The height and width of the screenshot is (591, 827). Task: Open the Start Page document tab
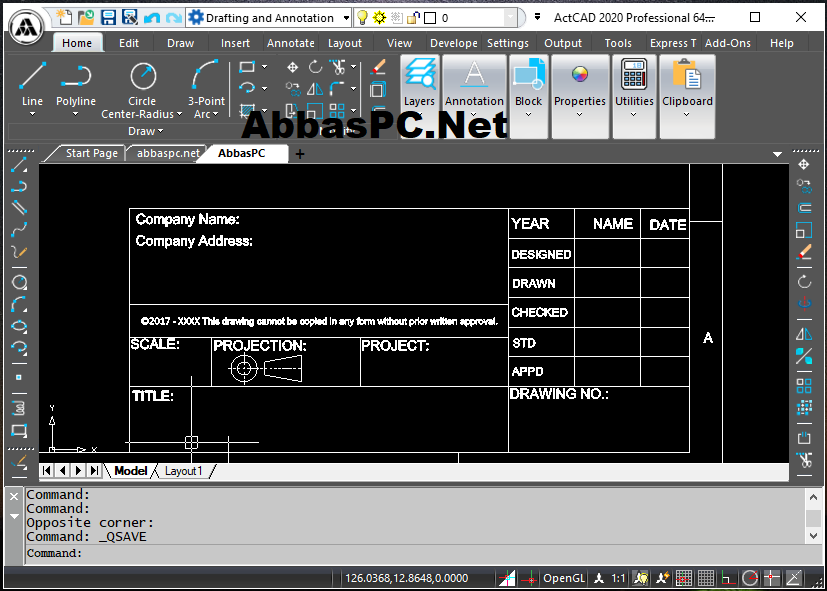[x=91, y=153]
